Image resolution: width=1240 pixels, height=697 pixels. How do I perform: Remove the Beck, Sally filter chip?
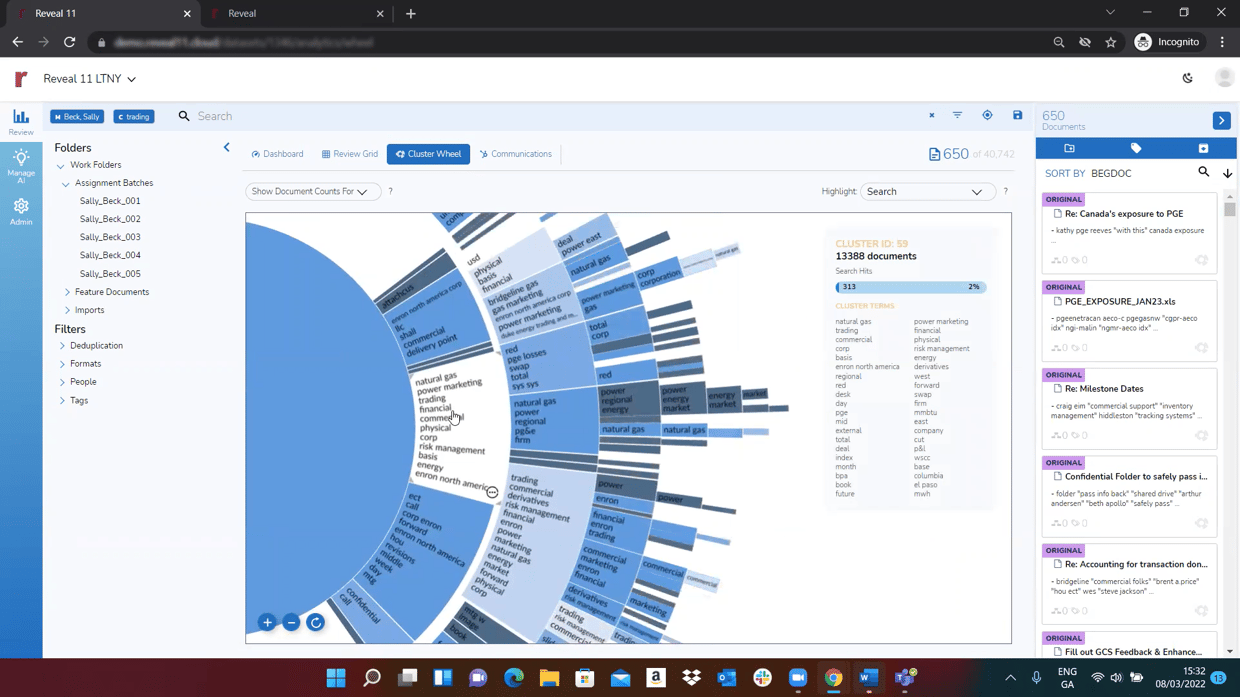(x=77, y=117)
